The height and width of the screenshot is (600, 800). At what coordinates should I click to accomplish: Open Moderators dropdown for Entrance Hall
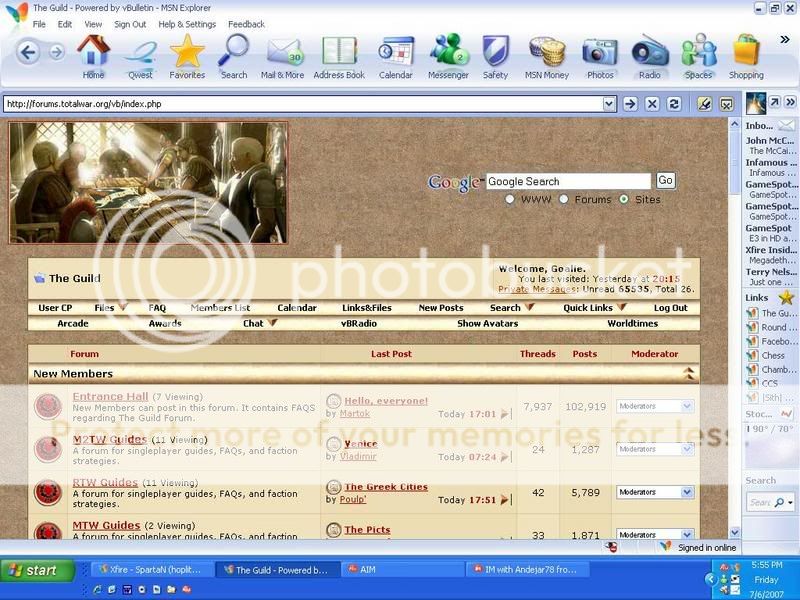(x=655, y=406)
